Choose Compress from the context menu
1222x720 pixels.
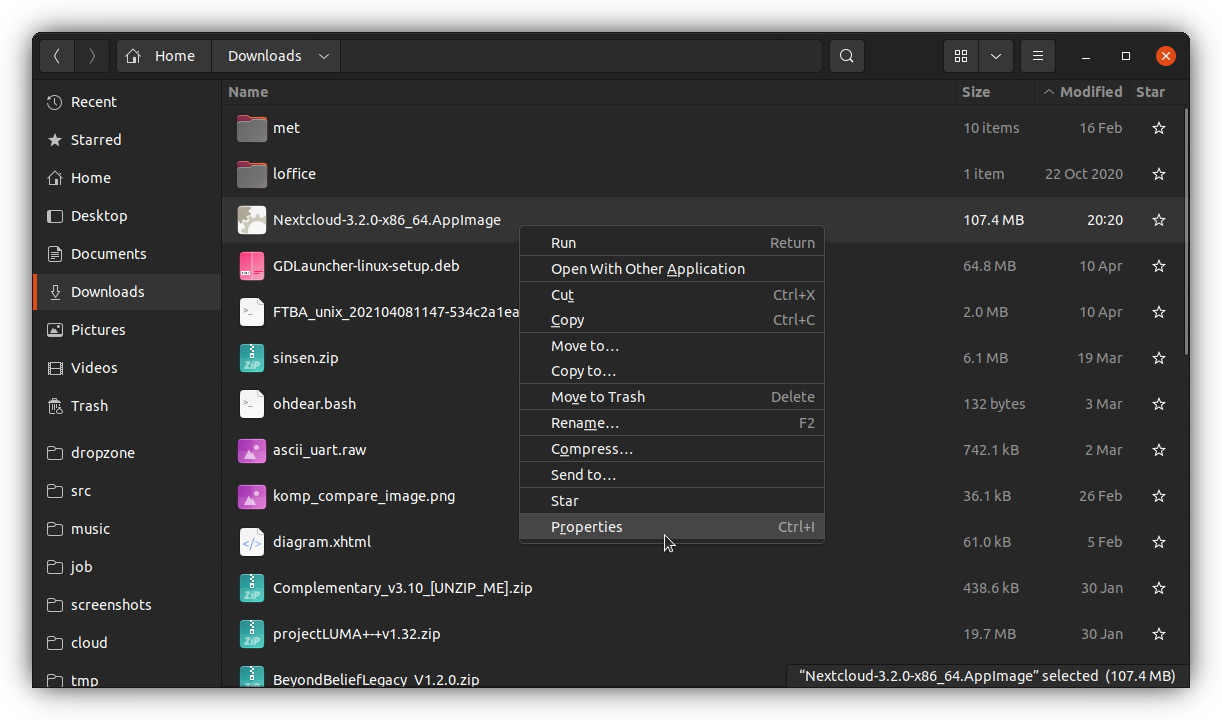[x=672, y=449]
